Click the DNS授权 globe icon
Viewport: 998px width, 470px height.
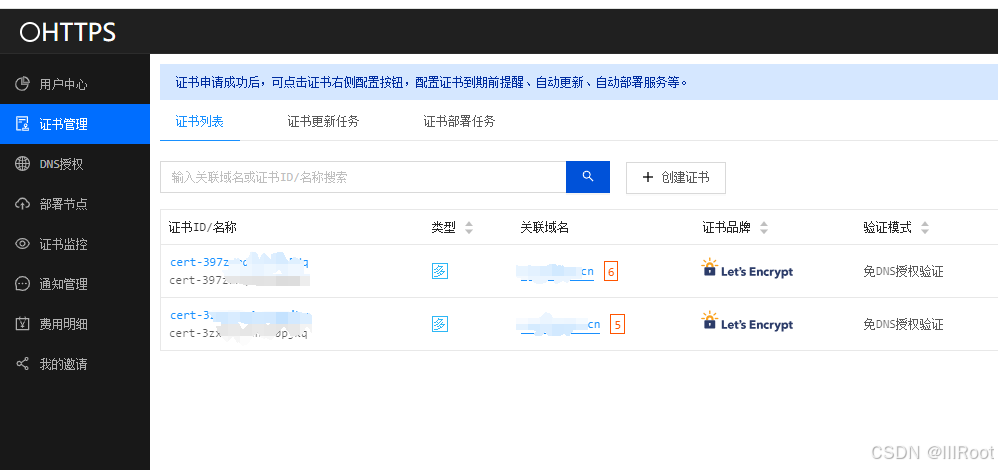[x=22, y=164]
